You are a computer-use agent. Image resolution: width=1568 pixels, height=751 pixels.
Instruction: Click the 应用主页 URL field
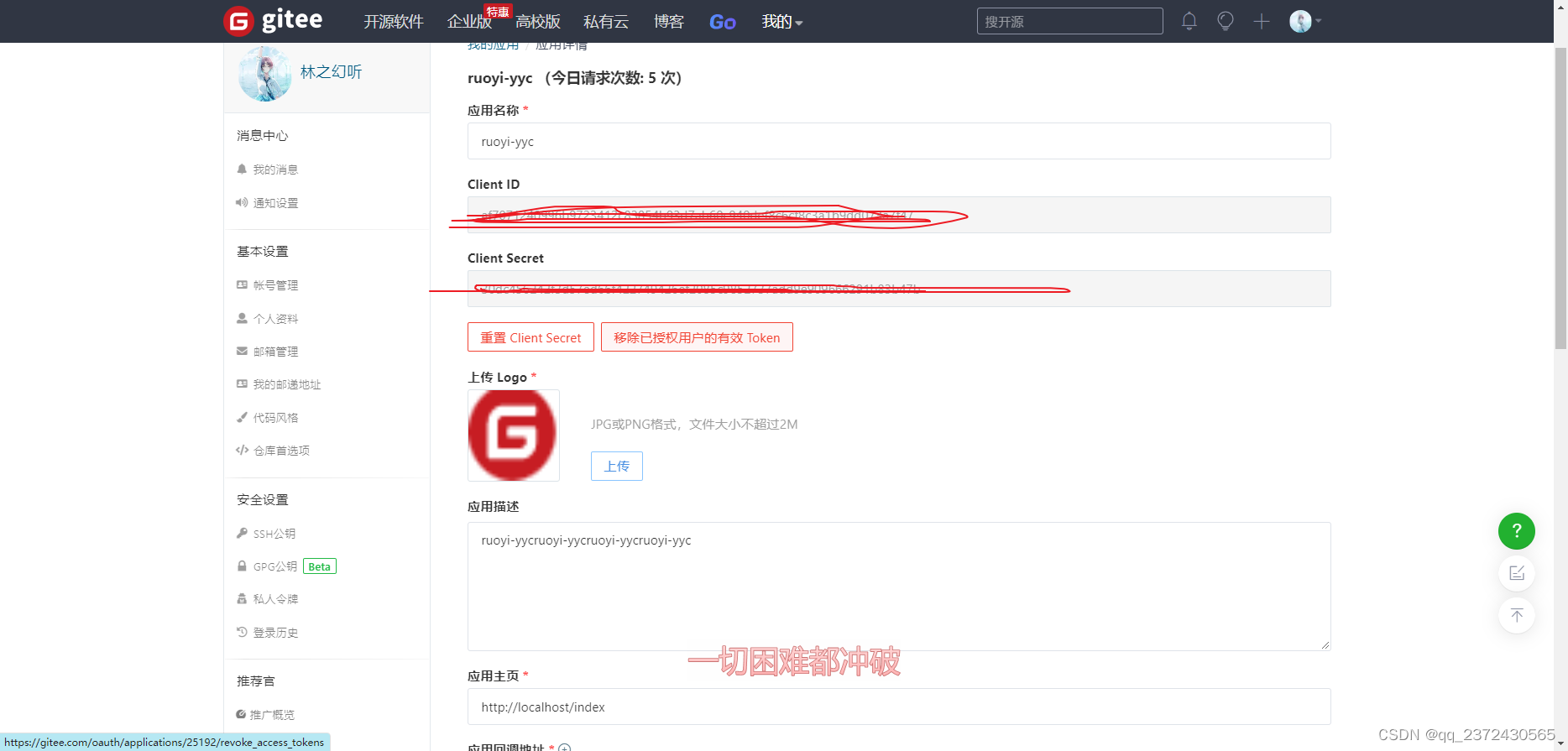(899, 707)
